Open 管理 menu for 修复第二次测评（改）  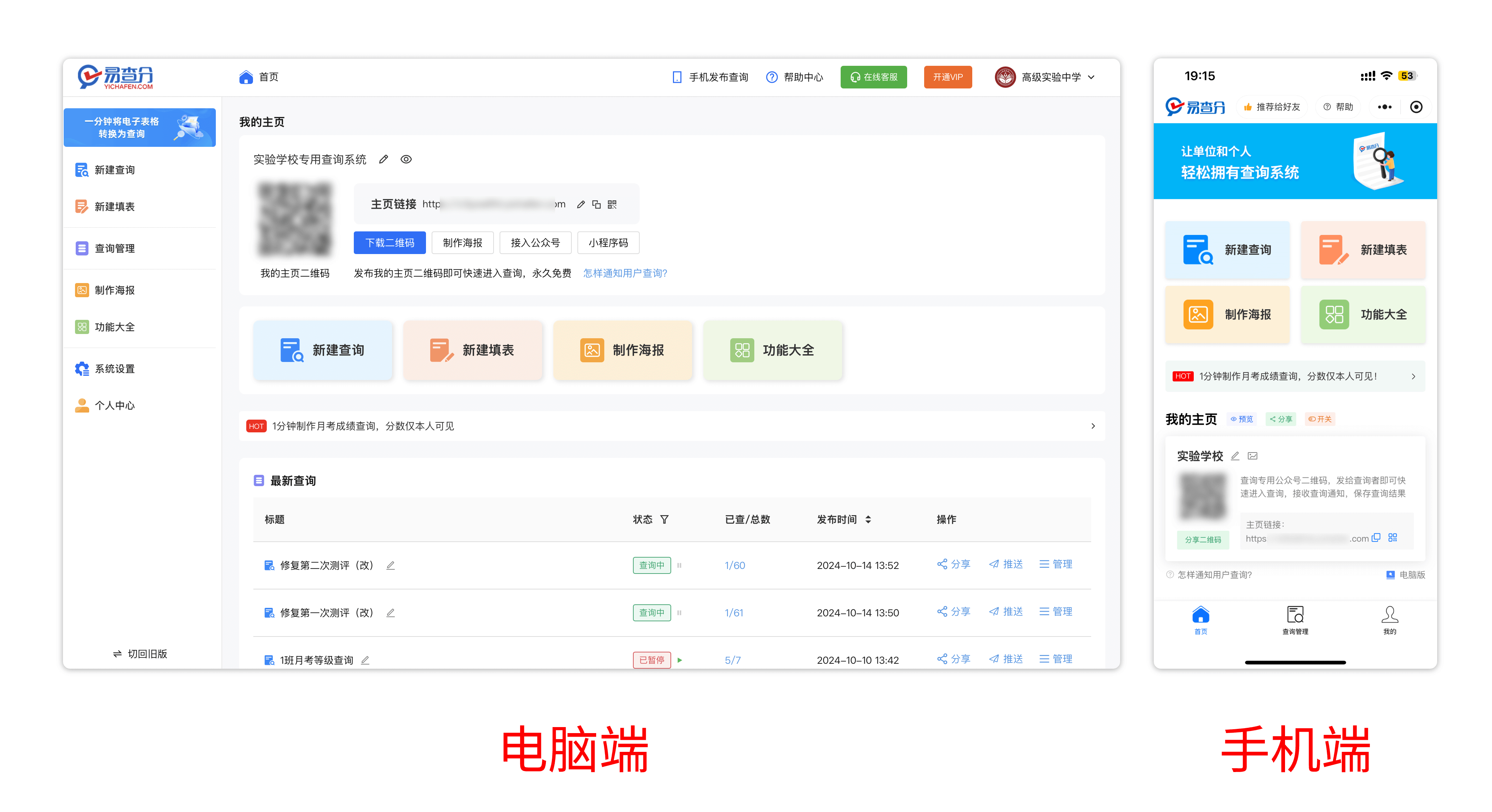coord(1056,564)
